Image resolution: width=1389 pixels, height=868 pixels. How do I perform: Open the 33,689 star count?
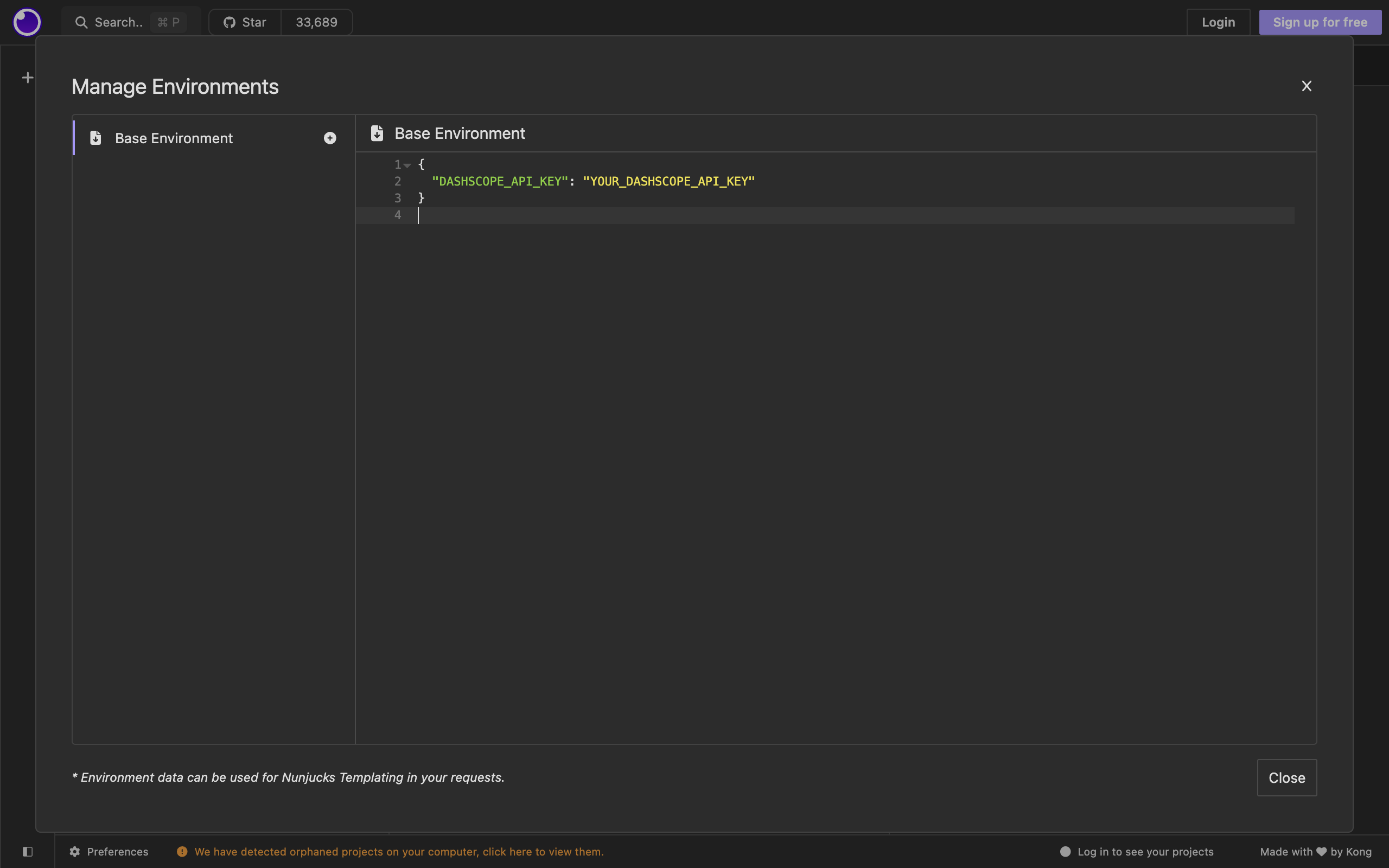316,22
